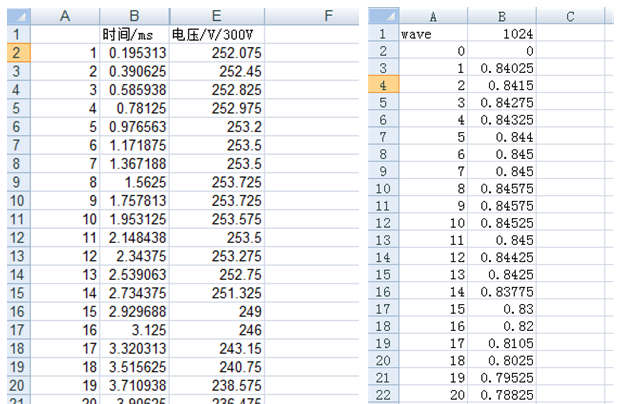Click cell with value 253.575
The height and width of the screenshot is (404, 622).
point(217,219)
